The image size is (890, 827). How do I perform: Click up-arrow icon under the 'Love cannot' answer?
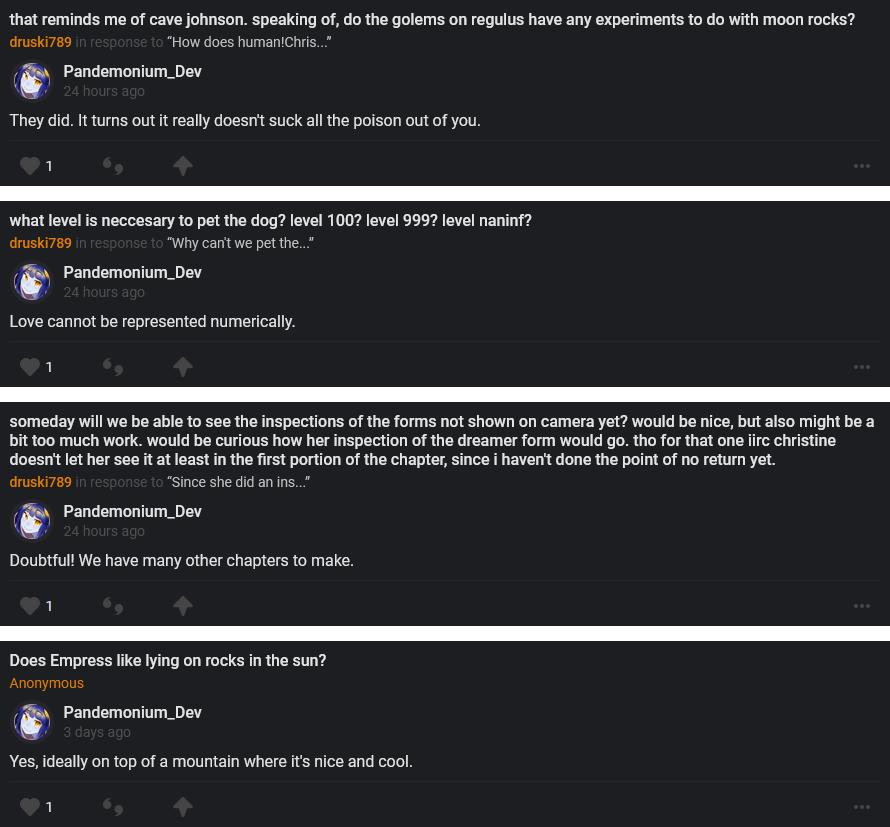(x=182, y=367)
